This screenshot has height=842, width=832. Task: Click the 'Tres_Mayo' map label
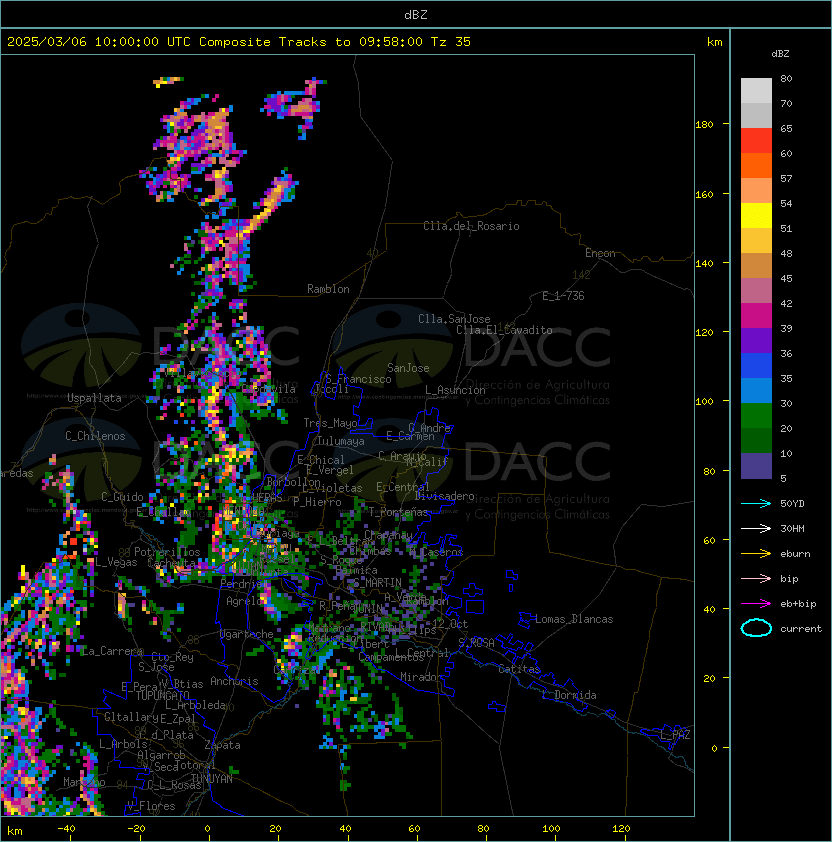(330, 423)
